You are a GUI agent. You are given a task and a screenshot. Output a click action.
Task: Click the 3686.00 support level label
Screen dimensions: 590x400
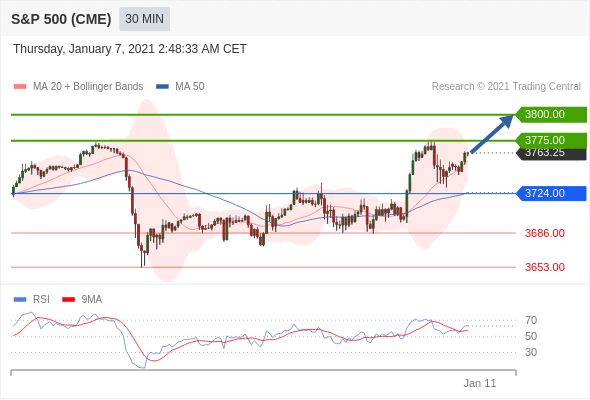pyautogui.click(x=544, y=233)
